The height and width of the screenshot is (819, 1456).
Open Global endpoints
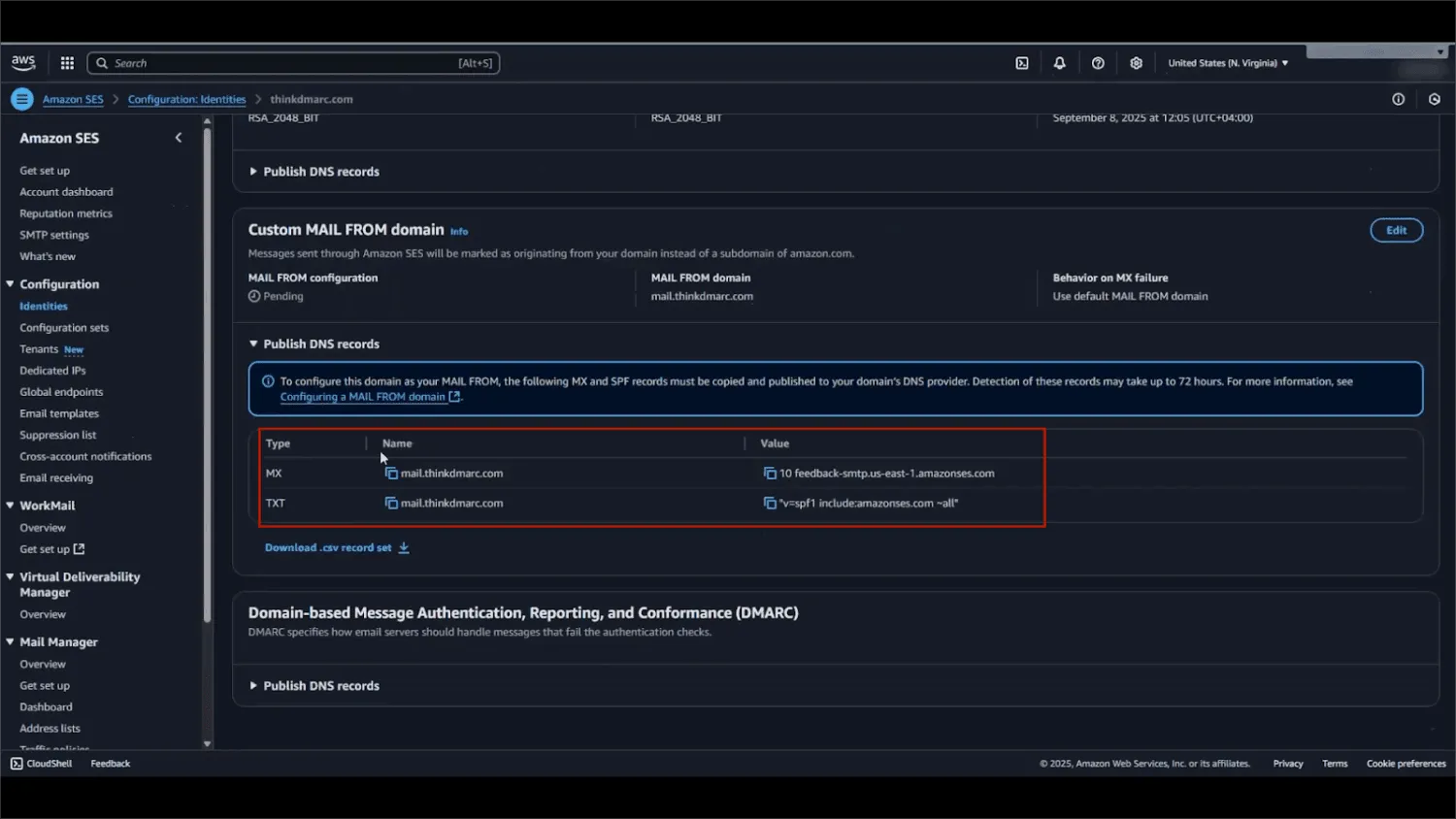[61, 392]
